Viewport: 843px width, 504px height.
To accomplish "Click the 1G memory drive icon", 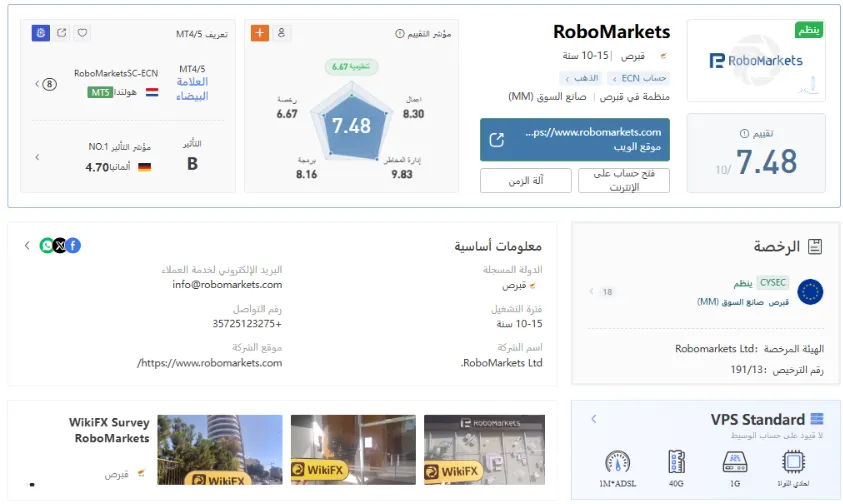I will click(x=735, y=462).
